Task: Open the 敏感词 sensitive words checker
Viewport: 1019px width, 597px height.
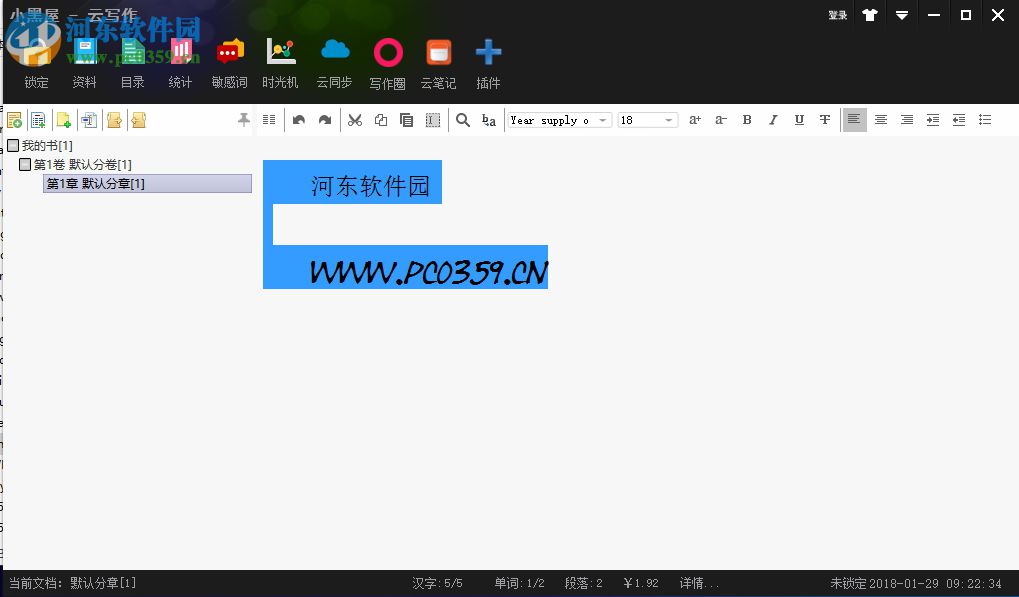Action: [229, 60]
